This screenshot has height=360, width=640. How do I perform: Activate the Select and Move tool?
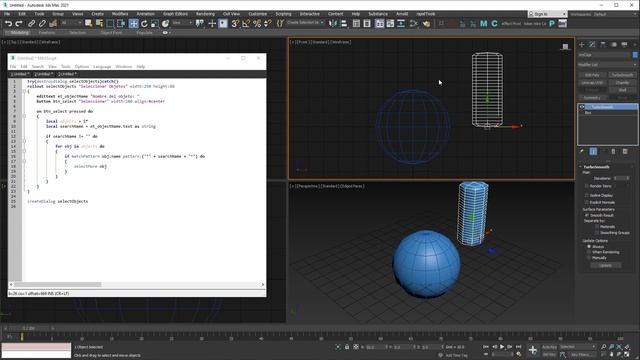(x=133, y=24)
